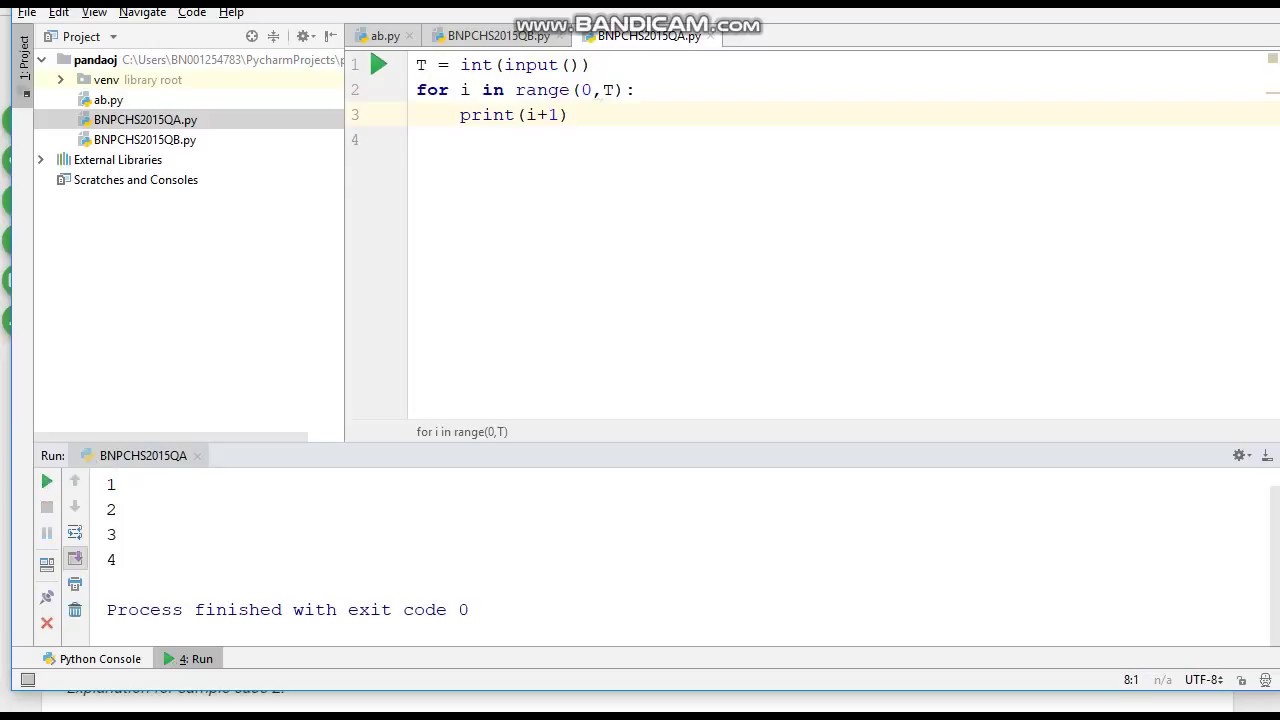Close the run session with the red X
Viewport: 1280px width, 720px height.
click(x=47, y=623)
